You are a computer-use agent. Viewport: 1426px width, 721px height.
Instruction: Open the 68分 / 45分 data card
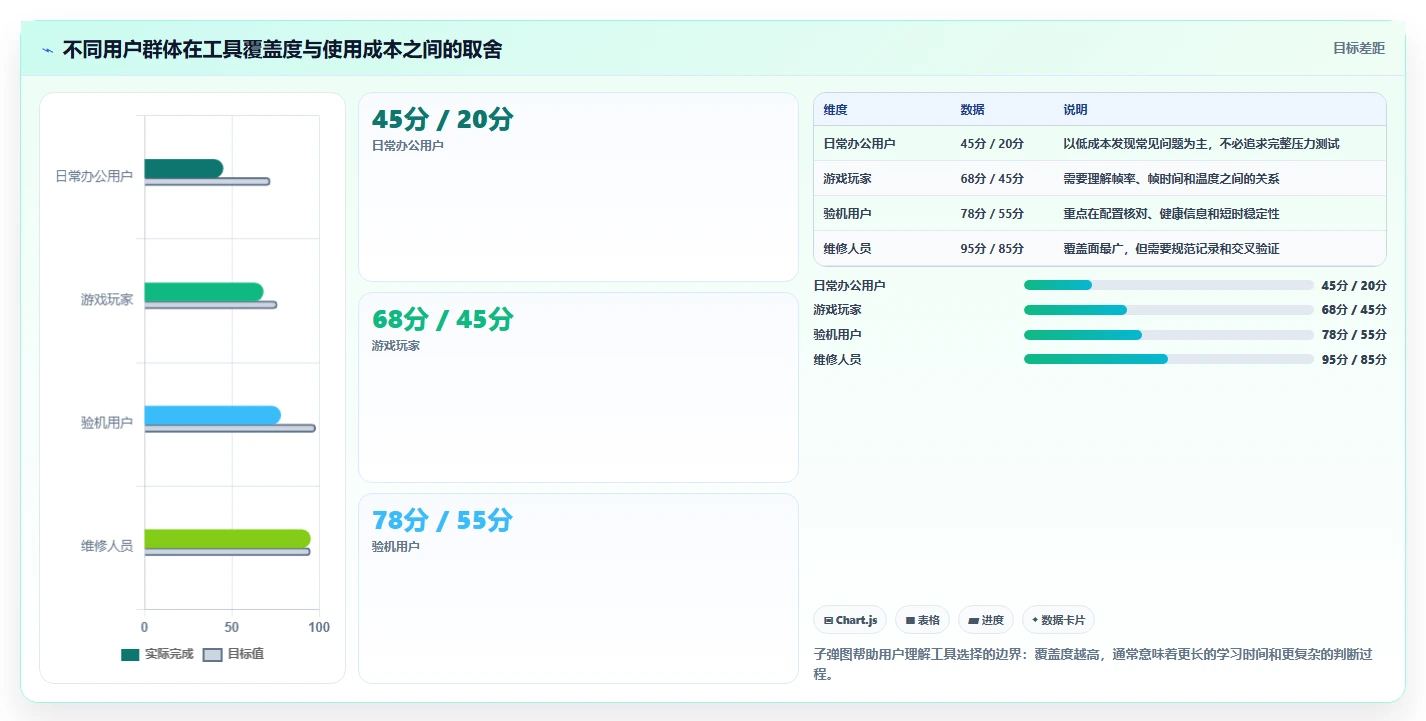point(578,387)
